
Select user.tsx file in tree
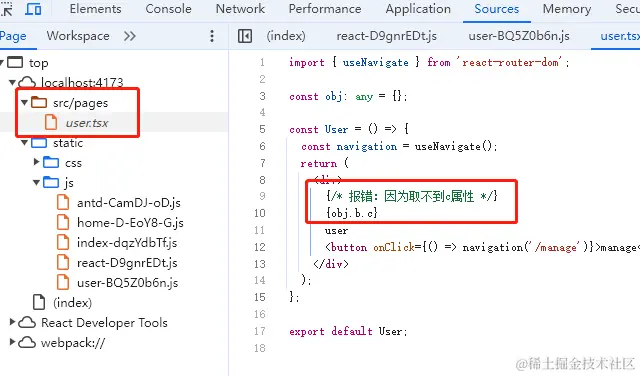(87, 122)
